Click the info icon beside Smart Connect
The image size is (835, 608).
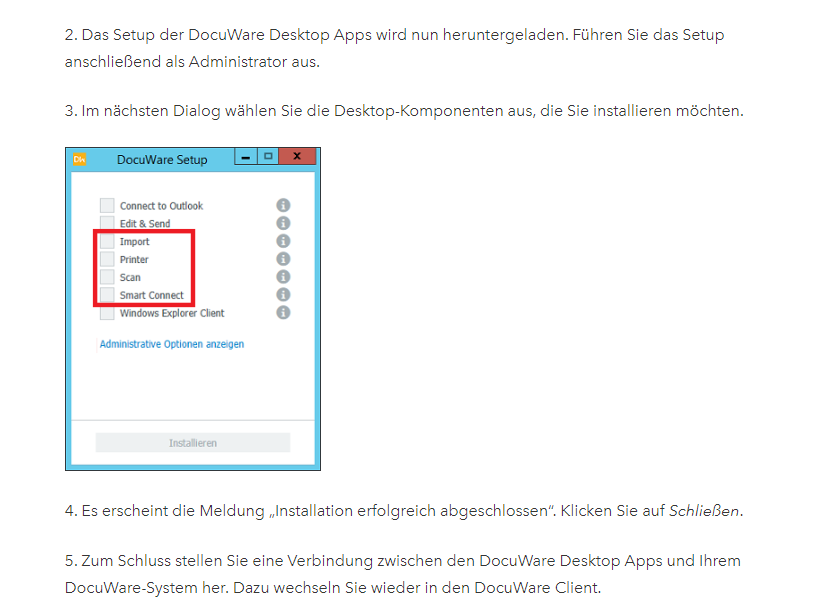pos(283,295)
